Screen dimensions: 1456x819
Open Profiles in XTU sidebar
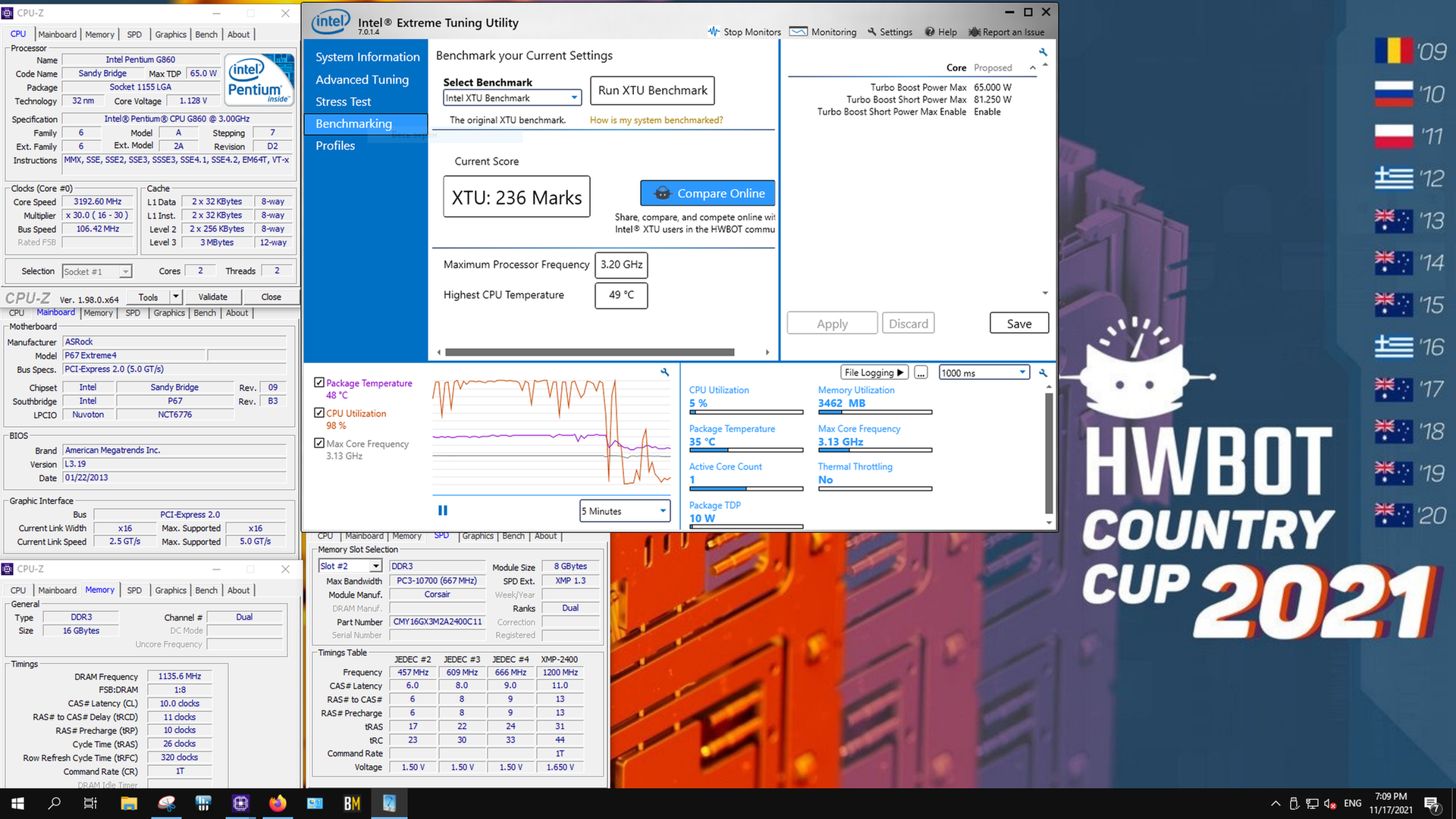pos(335,146)
